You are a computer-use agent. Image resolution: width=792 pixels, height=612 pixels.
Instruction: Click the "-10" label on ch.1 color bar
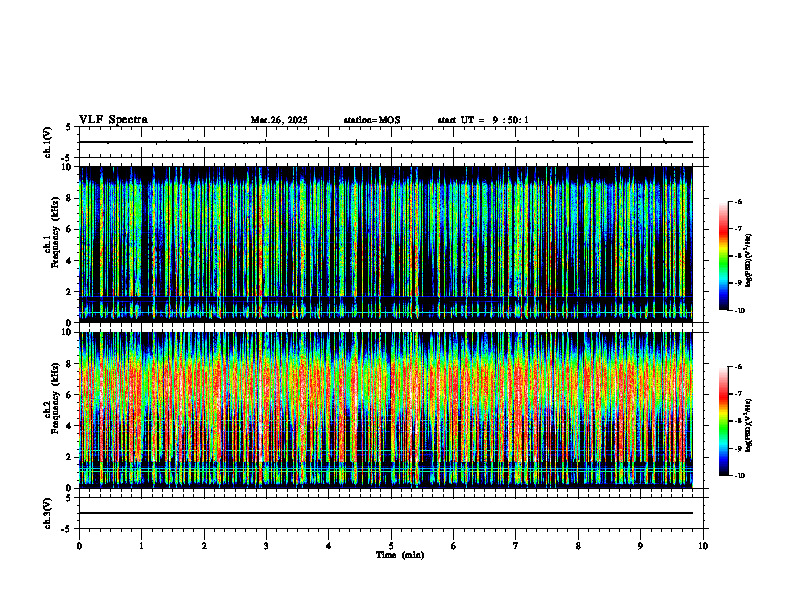coord(740,311)
